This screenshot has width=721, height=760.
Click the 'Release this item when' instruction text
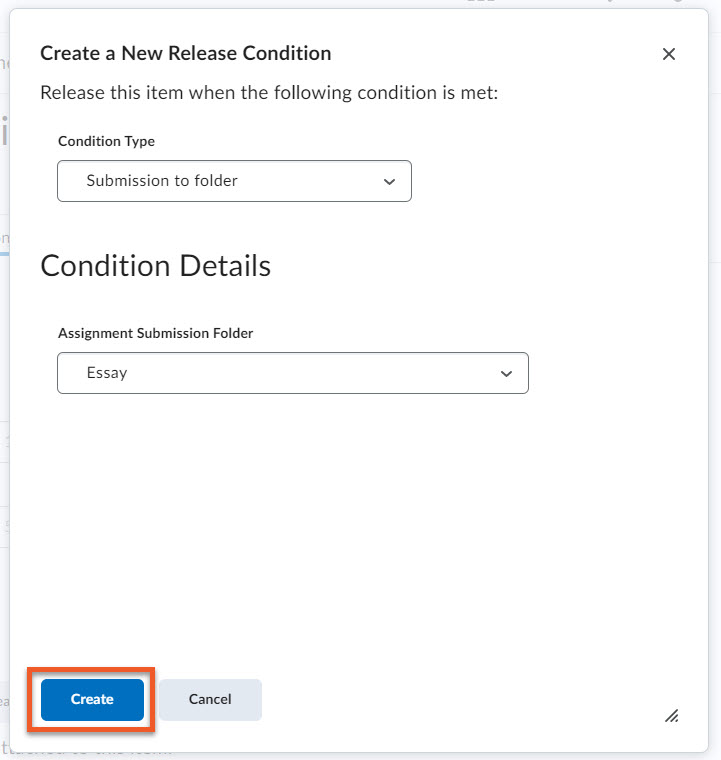[268, 93]
